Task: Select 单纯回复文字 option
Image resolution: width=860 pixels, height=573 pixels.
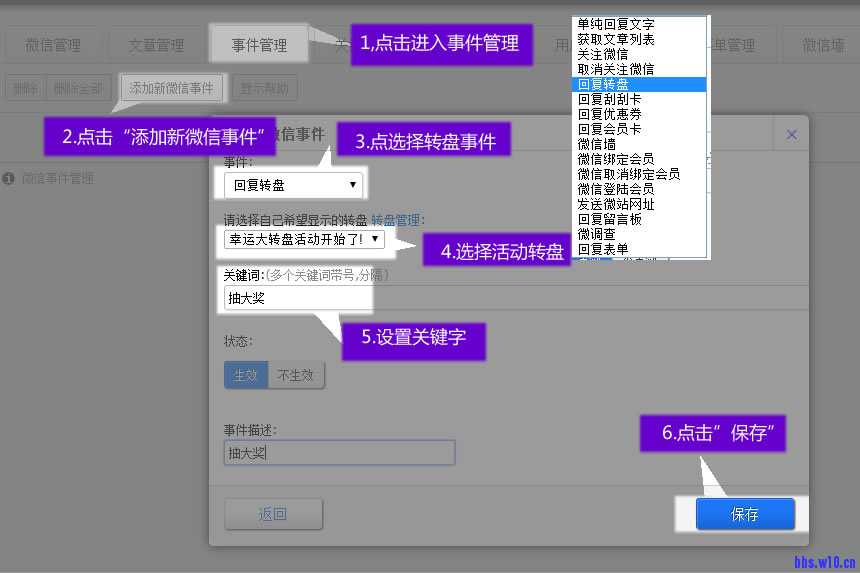Action: (x=615, y=24)
